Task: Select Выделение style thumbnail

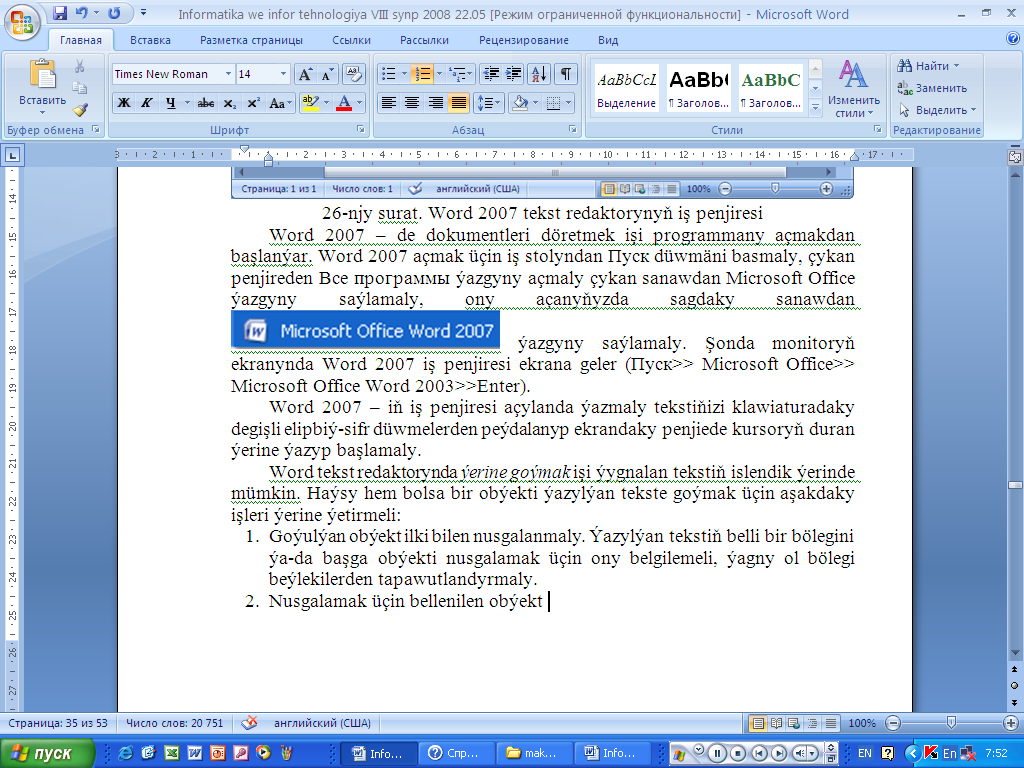Action: coord(626,88)
